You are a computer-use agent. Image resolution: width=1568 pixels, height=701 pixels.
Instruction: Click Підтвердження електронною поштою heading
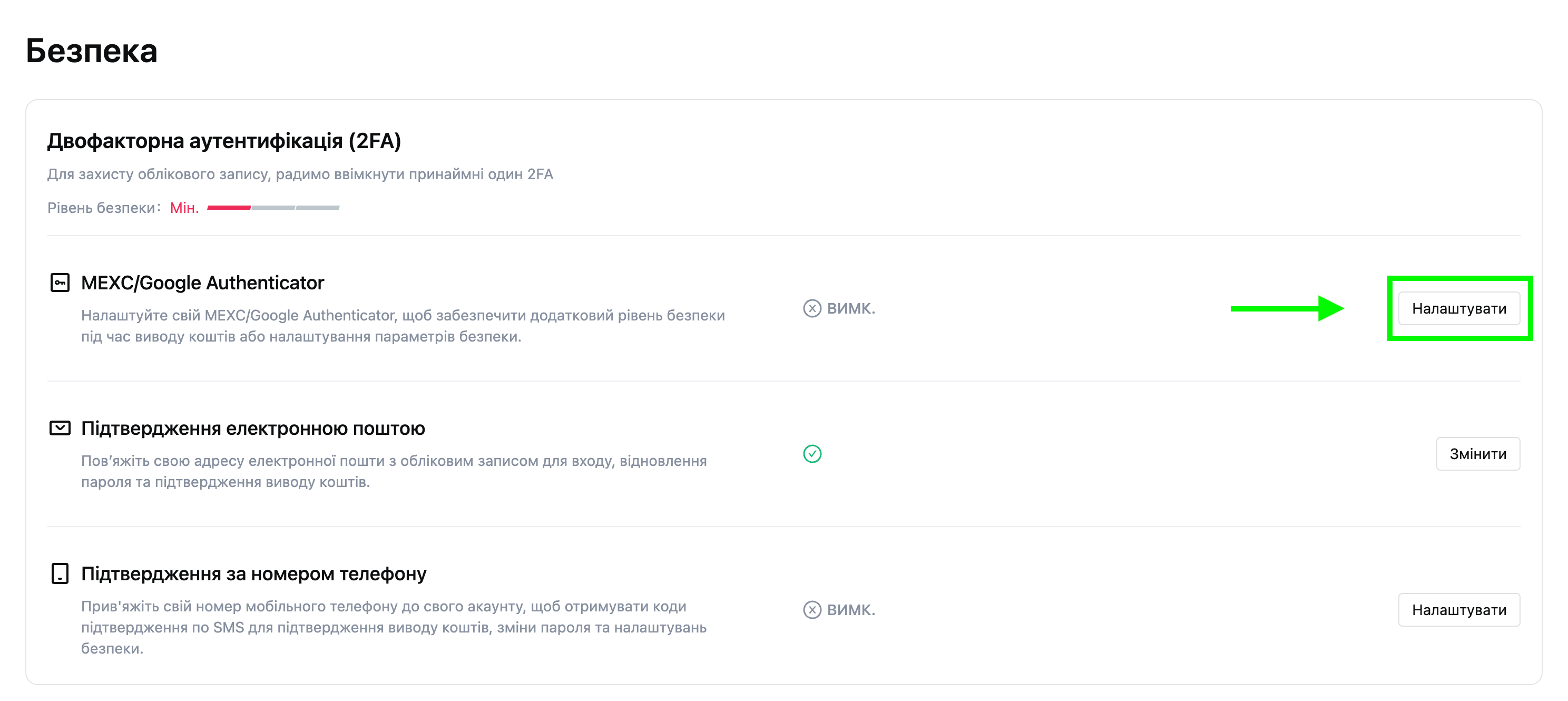pyautogui.click(x=252, y=429)
